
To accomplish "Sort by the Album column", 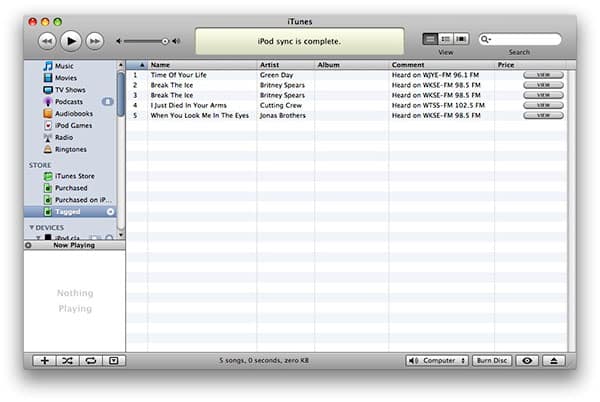I will [x=352, y=65].
